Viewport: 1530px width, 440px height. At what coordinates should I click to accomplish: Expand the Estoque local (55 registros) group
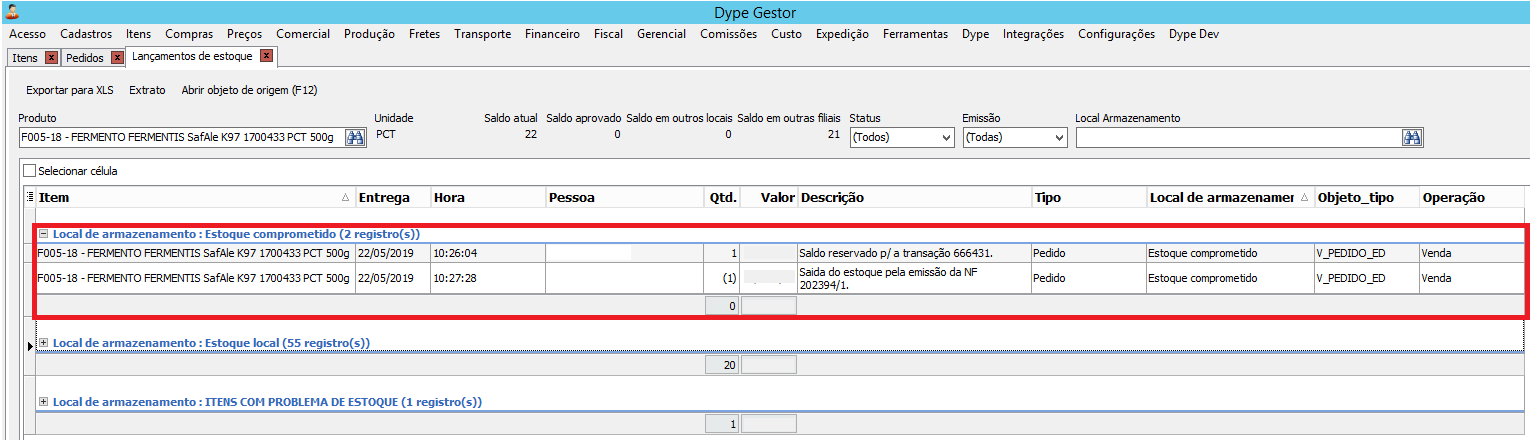43,343
